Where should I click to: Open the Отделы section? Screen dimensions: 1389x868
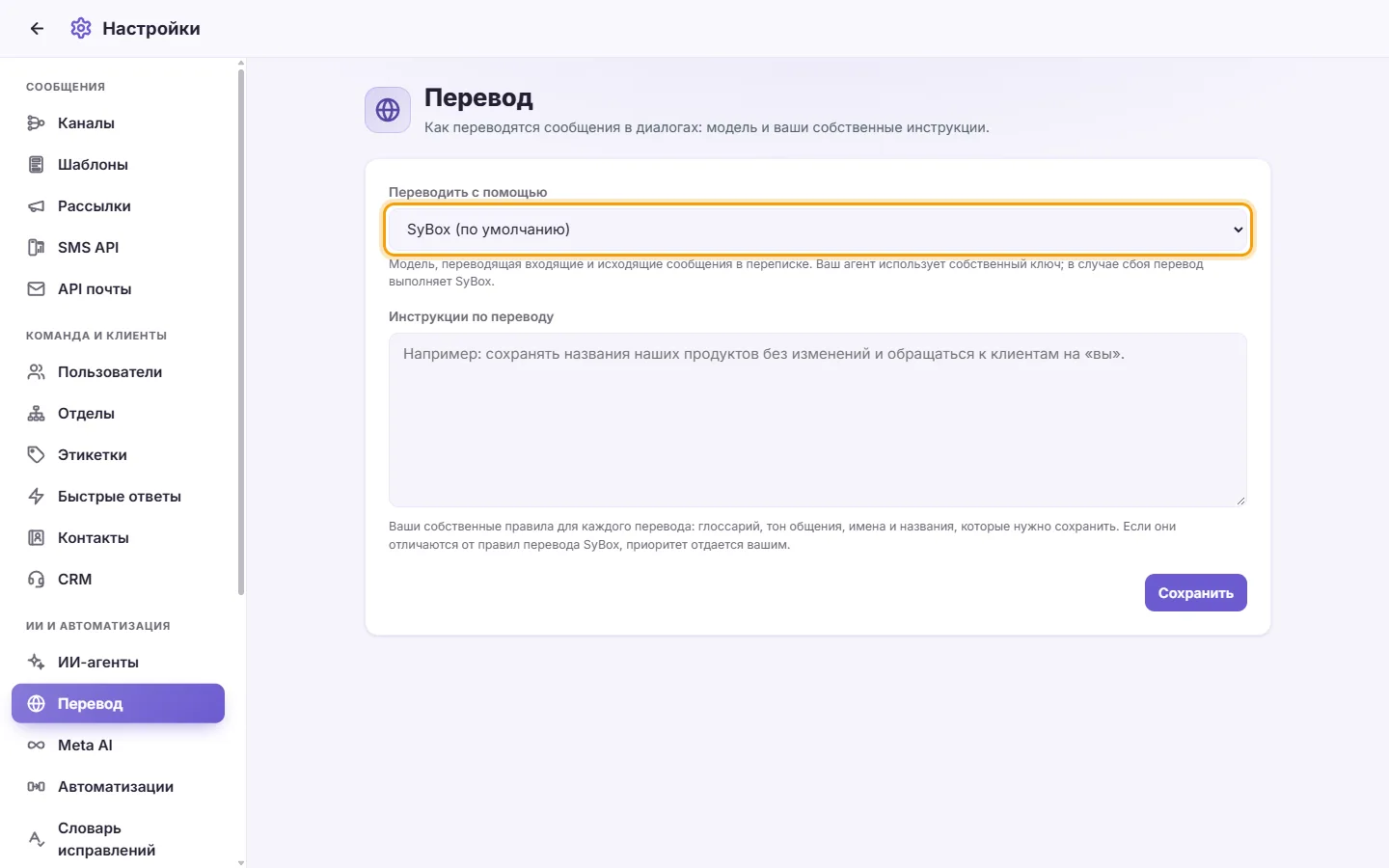pyautogui.click(x=118, y=414)
